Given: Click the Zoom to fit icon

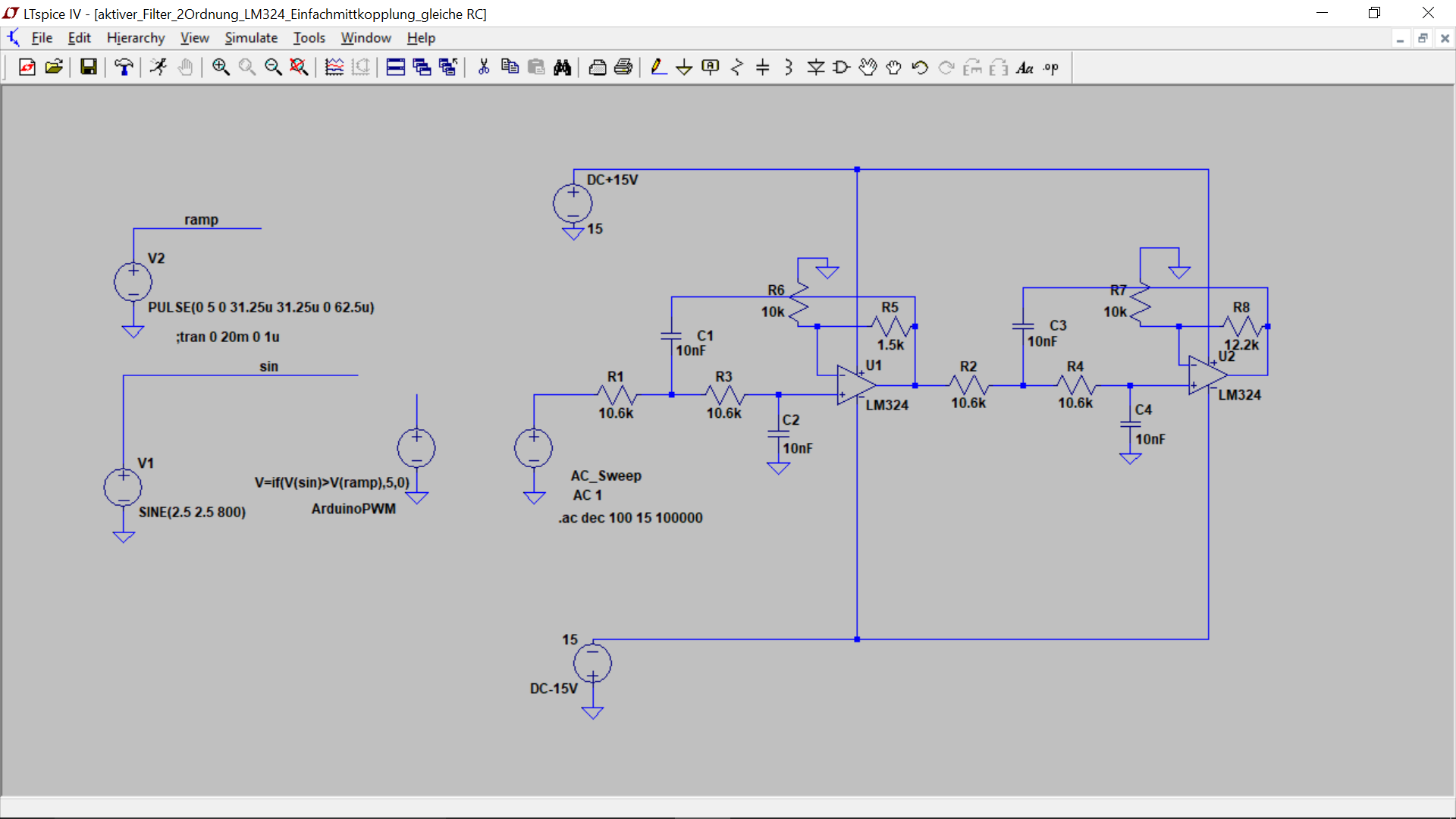Looking at the screenshot, I should pos(300,67).
